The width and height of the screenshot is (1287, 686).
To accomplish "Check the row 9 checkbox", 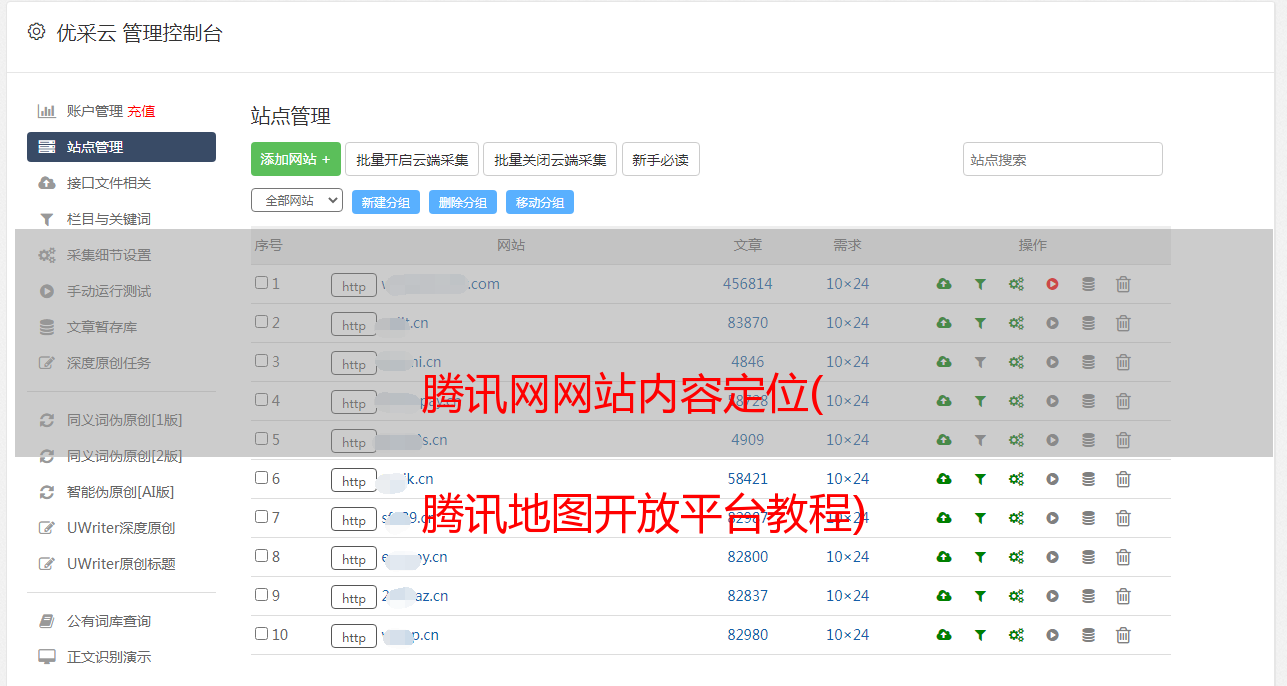I will (x=262, y=595).
